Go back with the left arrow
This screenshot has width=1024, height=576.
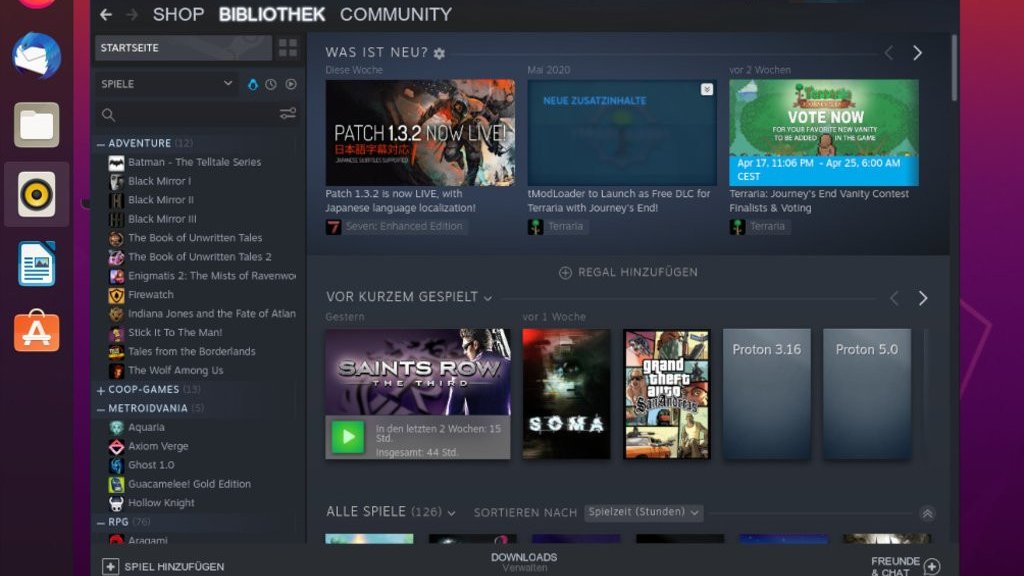click(x=106, y=15)
